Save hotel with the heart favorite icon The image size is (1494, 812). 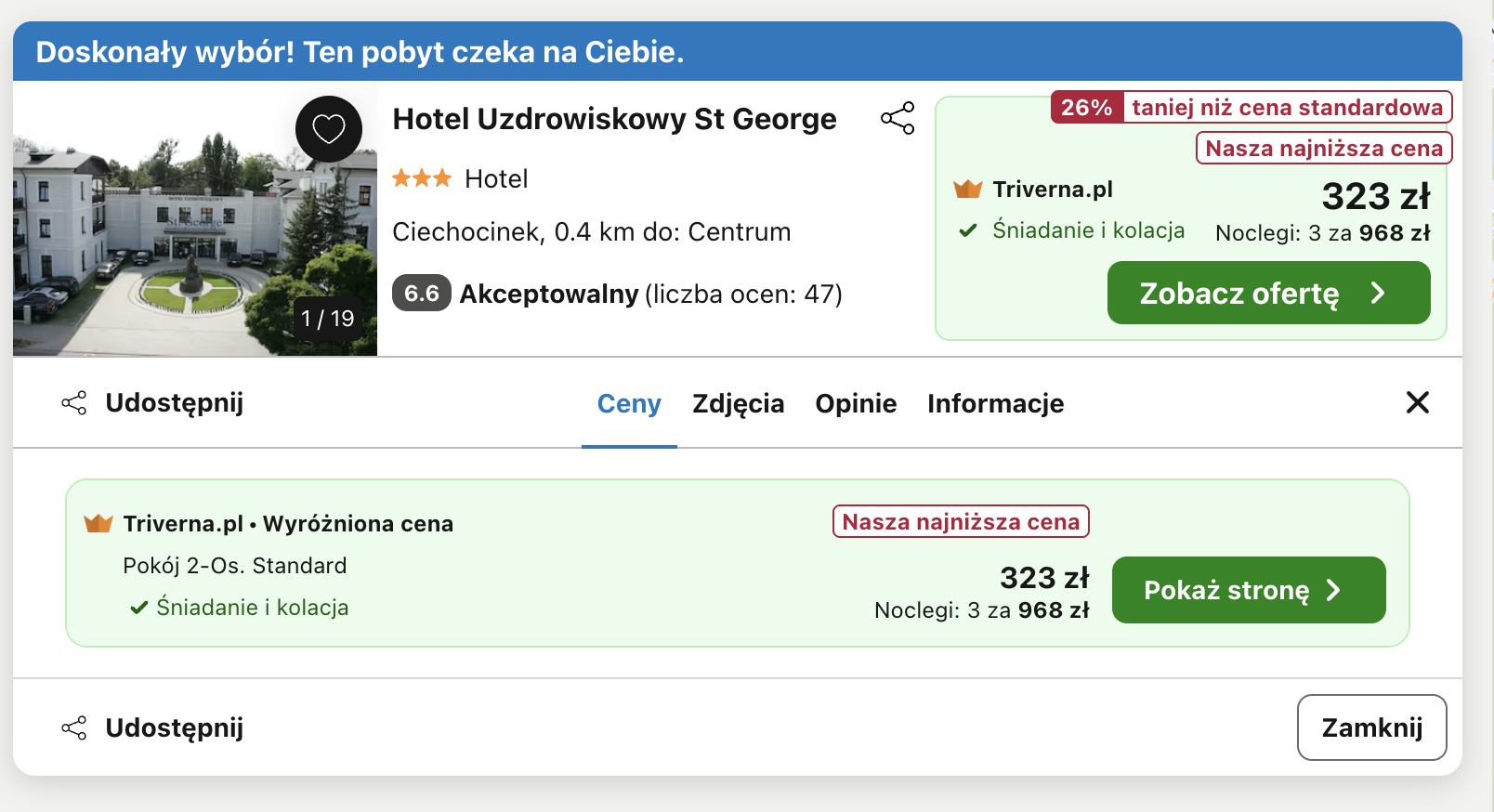pos(329,129)
